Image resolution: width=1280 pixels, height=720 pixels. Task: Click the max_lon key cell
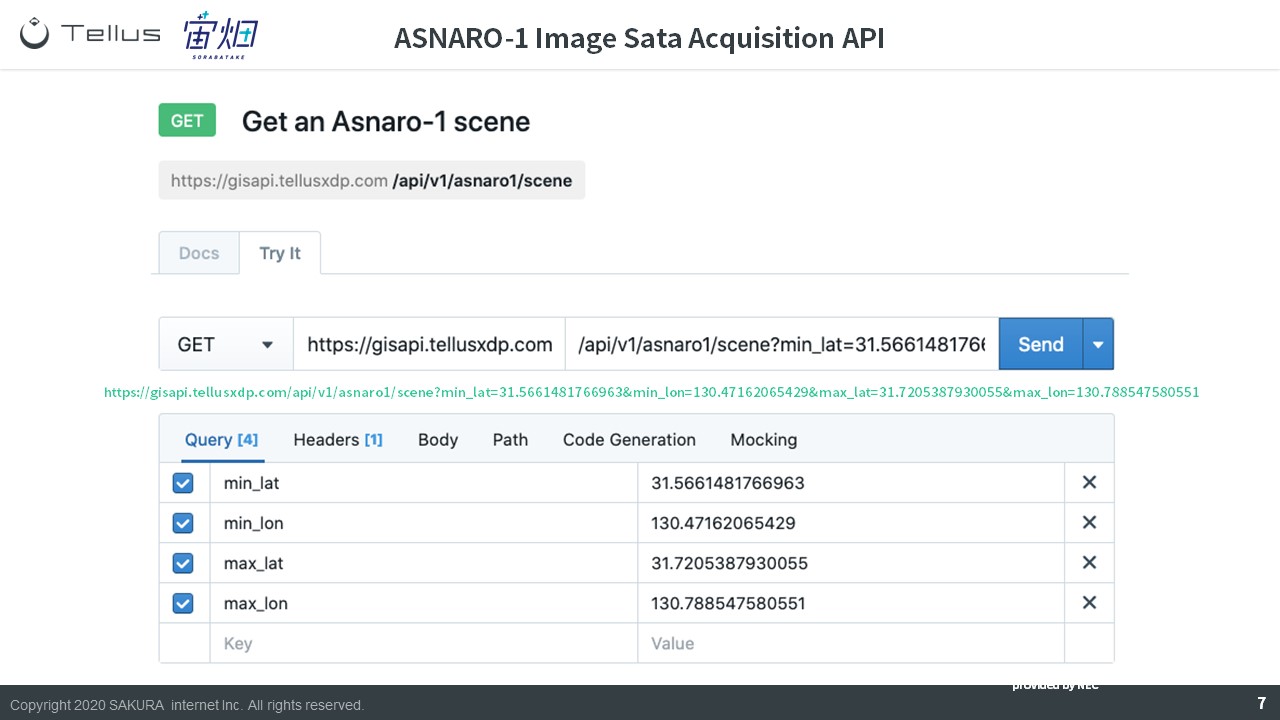click(x=424, y=603)
